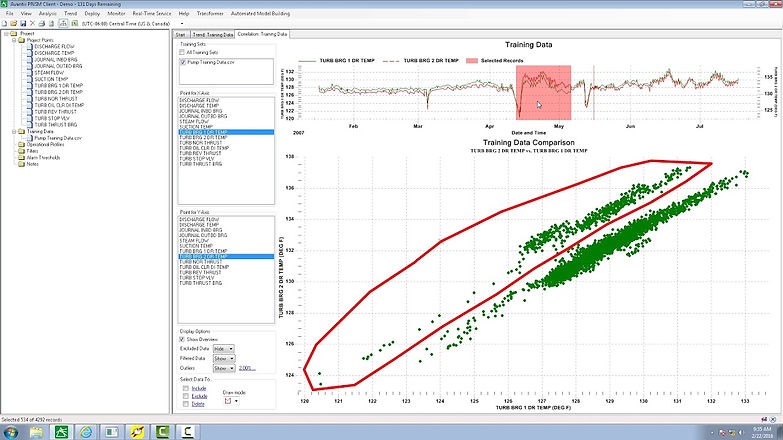Click the Open folder toolbar icon

click(x=13, y=23)
